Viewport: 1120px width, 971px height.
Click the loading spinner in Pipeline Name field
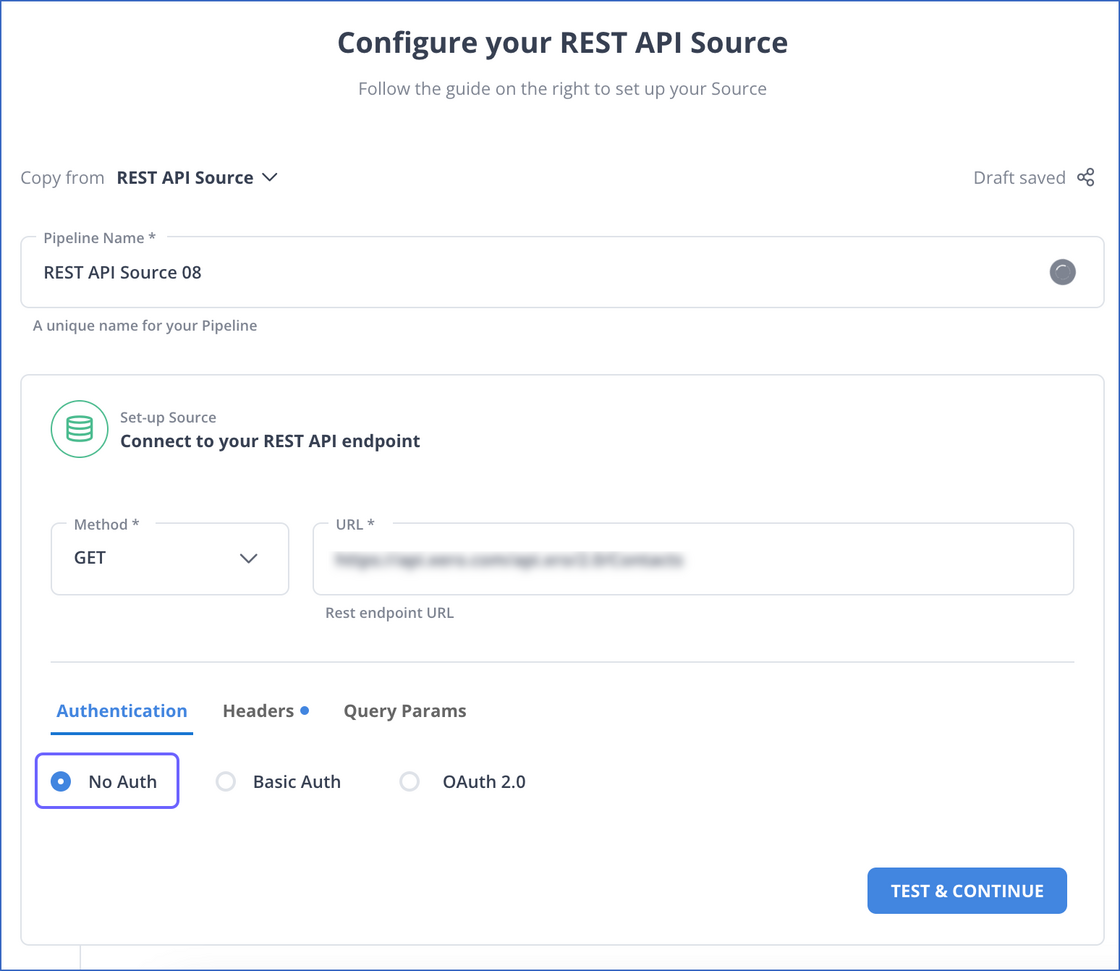(1062, 272)
